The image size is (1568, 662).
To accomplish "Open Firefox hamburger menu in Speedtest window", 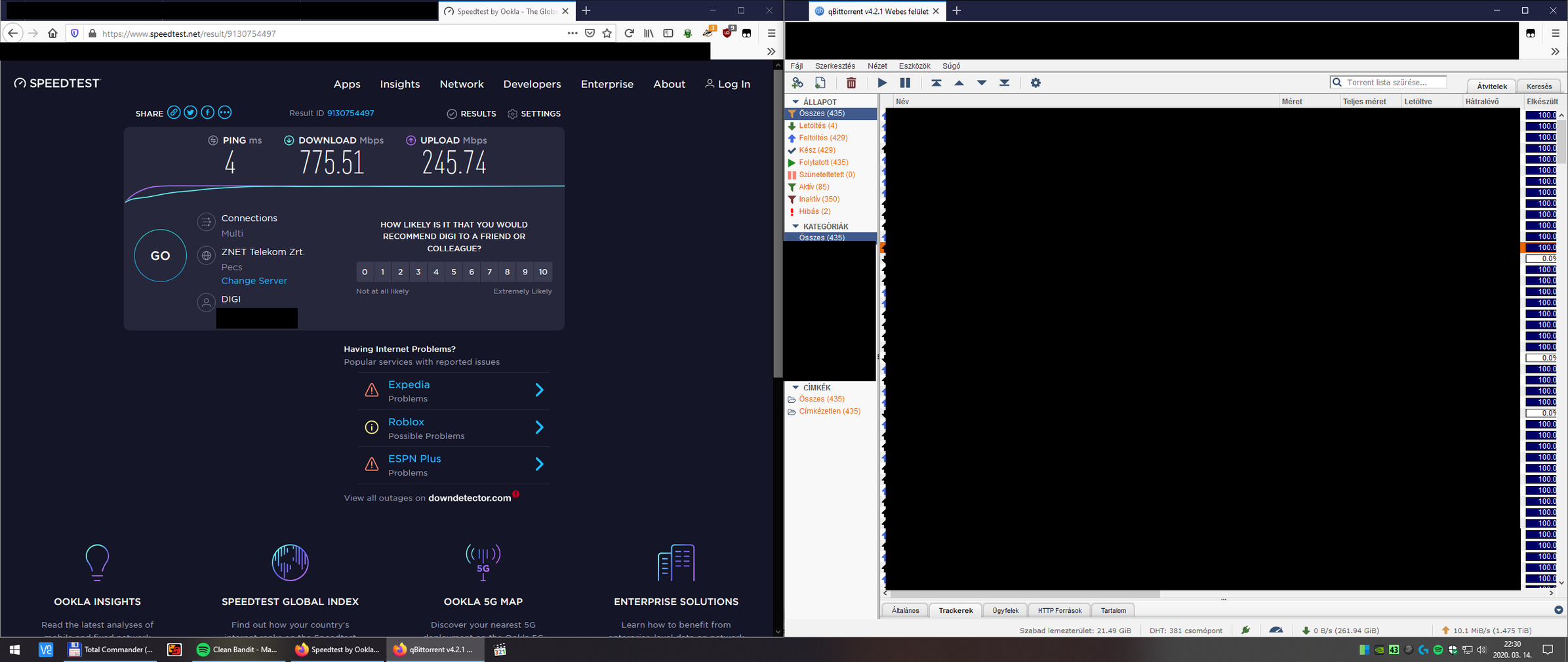I will 771,33.
